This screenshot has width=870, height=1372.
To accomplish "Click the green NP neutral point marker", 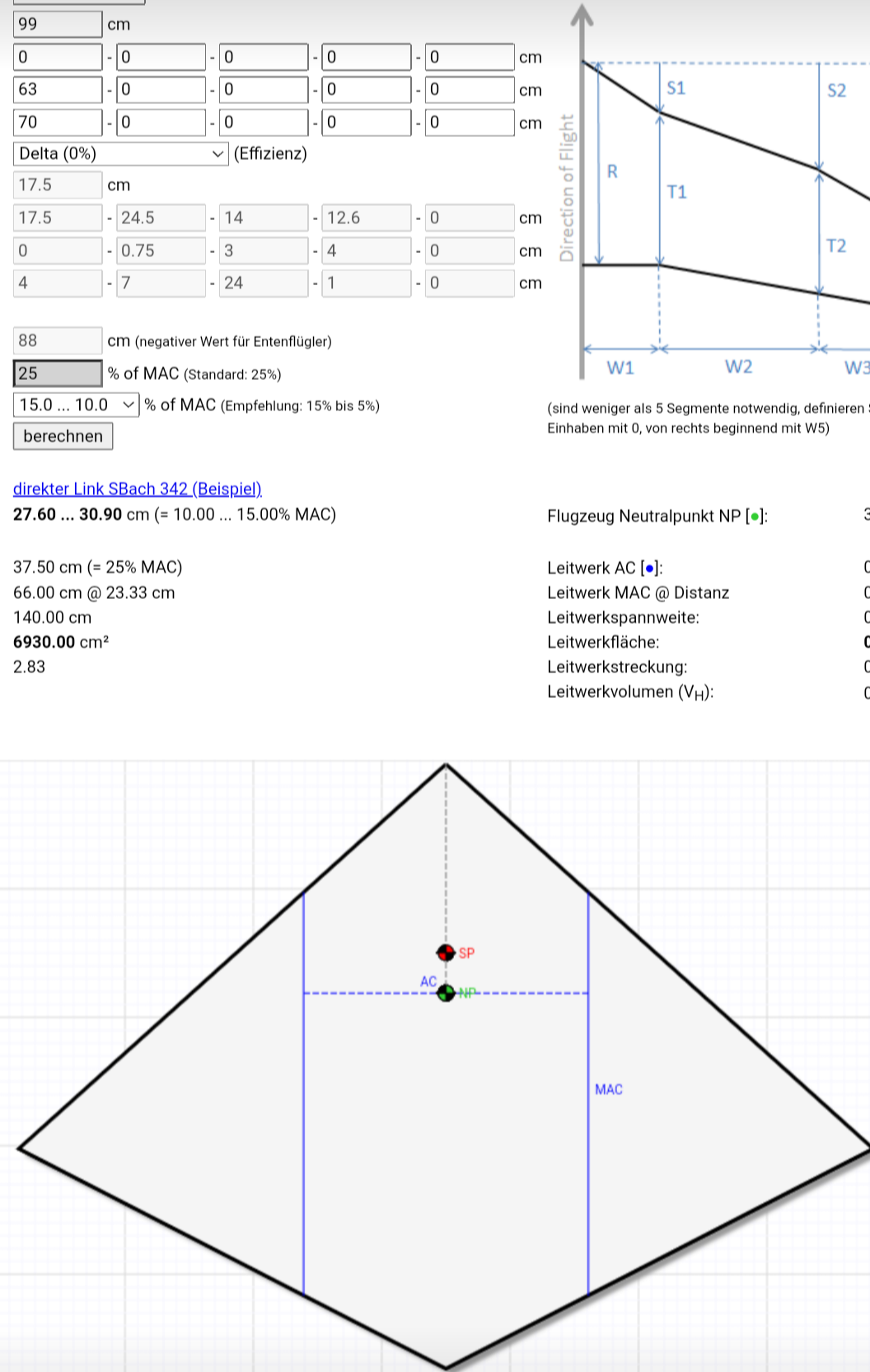I will [x=446, y=993].
